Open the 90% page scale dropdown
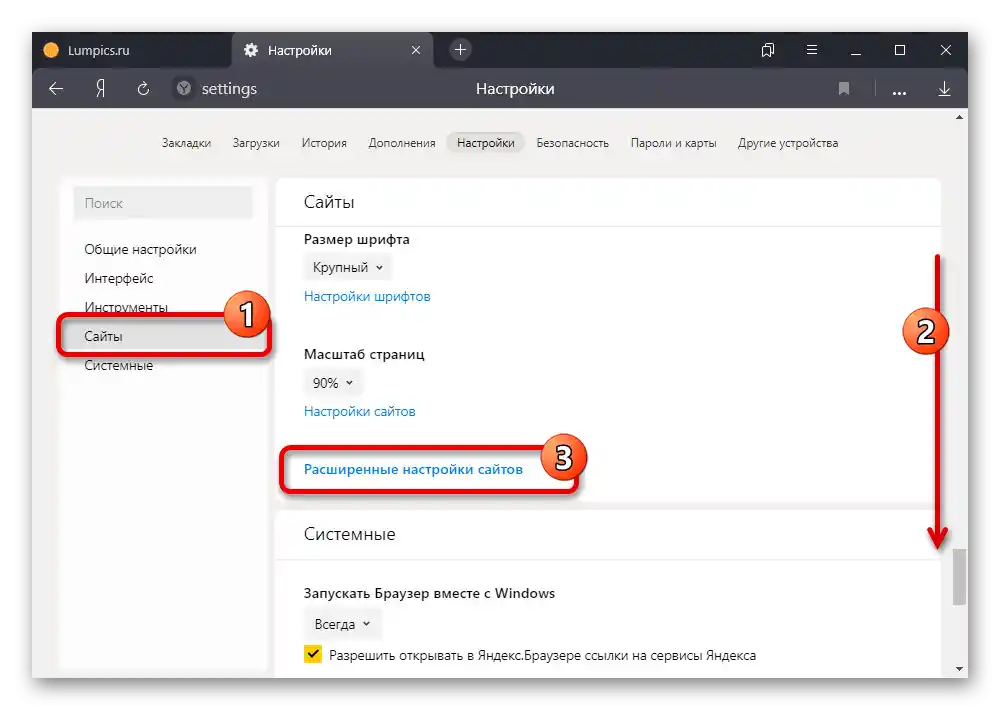 (x=332, y=382)
